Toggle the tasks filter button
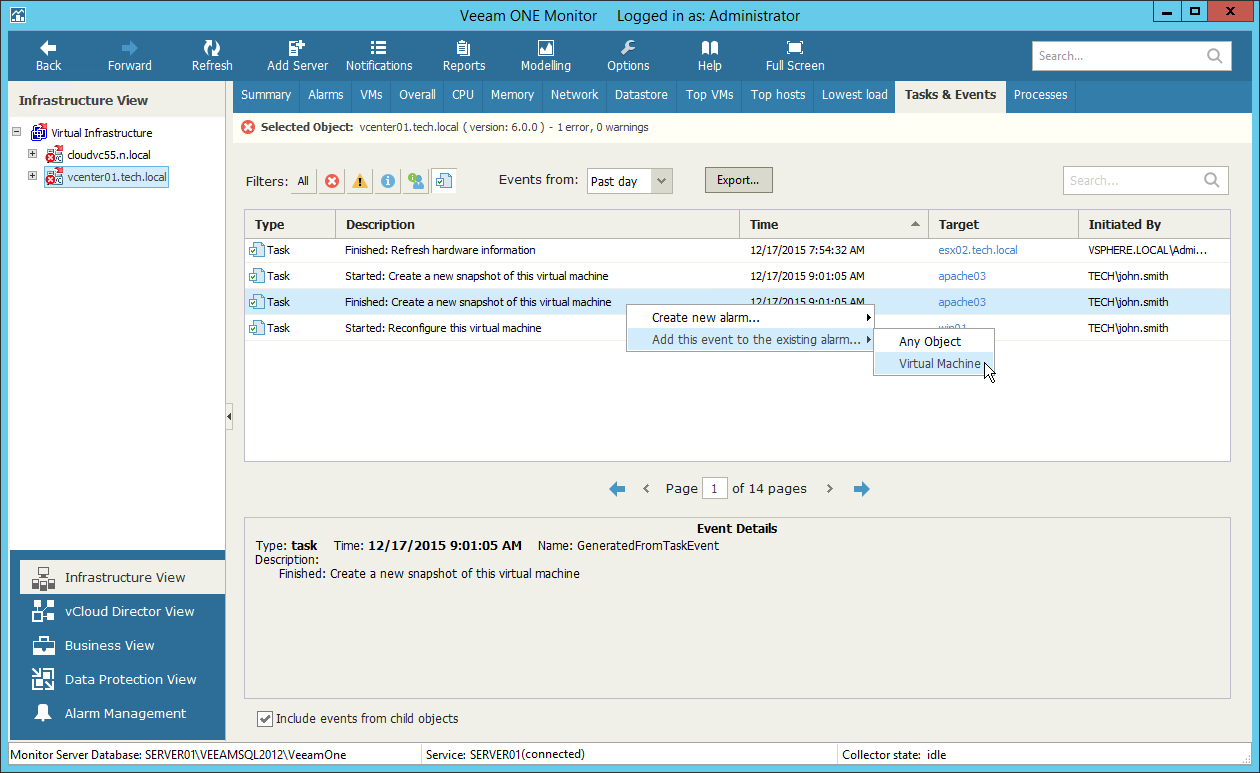 444,181
